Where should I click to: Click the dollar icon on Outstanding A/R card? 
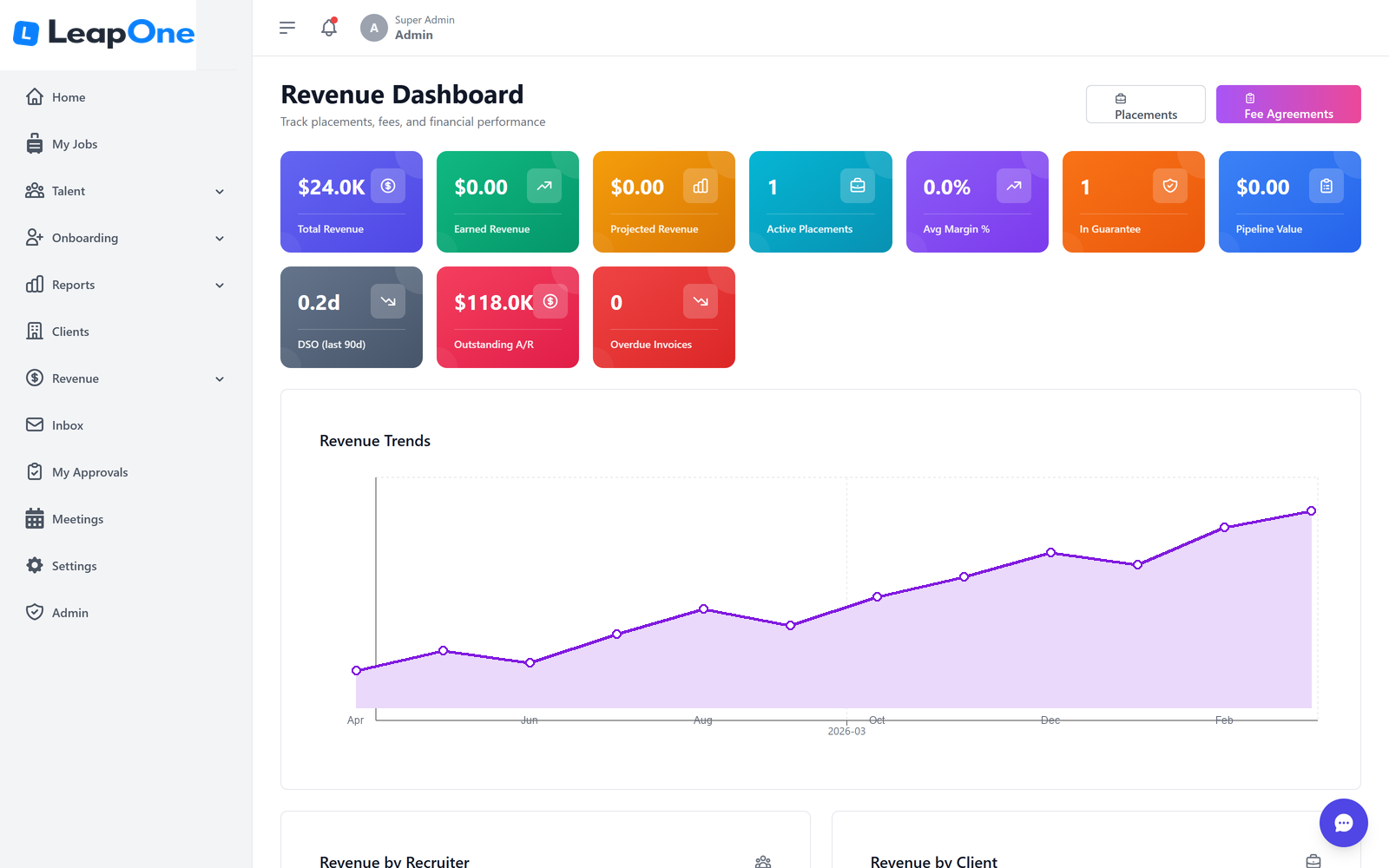click(550, 301)
